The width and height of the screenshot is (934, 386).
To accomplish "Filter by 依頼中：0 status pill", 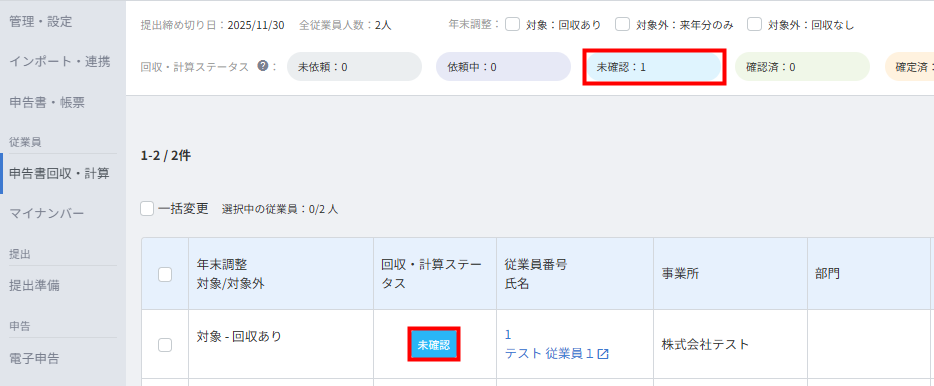I will (x=503, y=67).
